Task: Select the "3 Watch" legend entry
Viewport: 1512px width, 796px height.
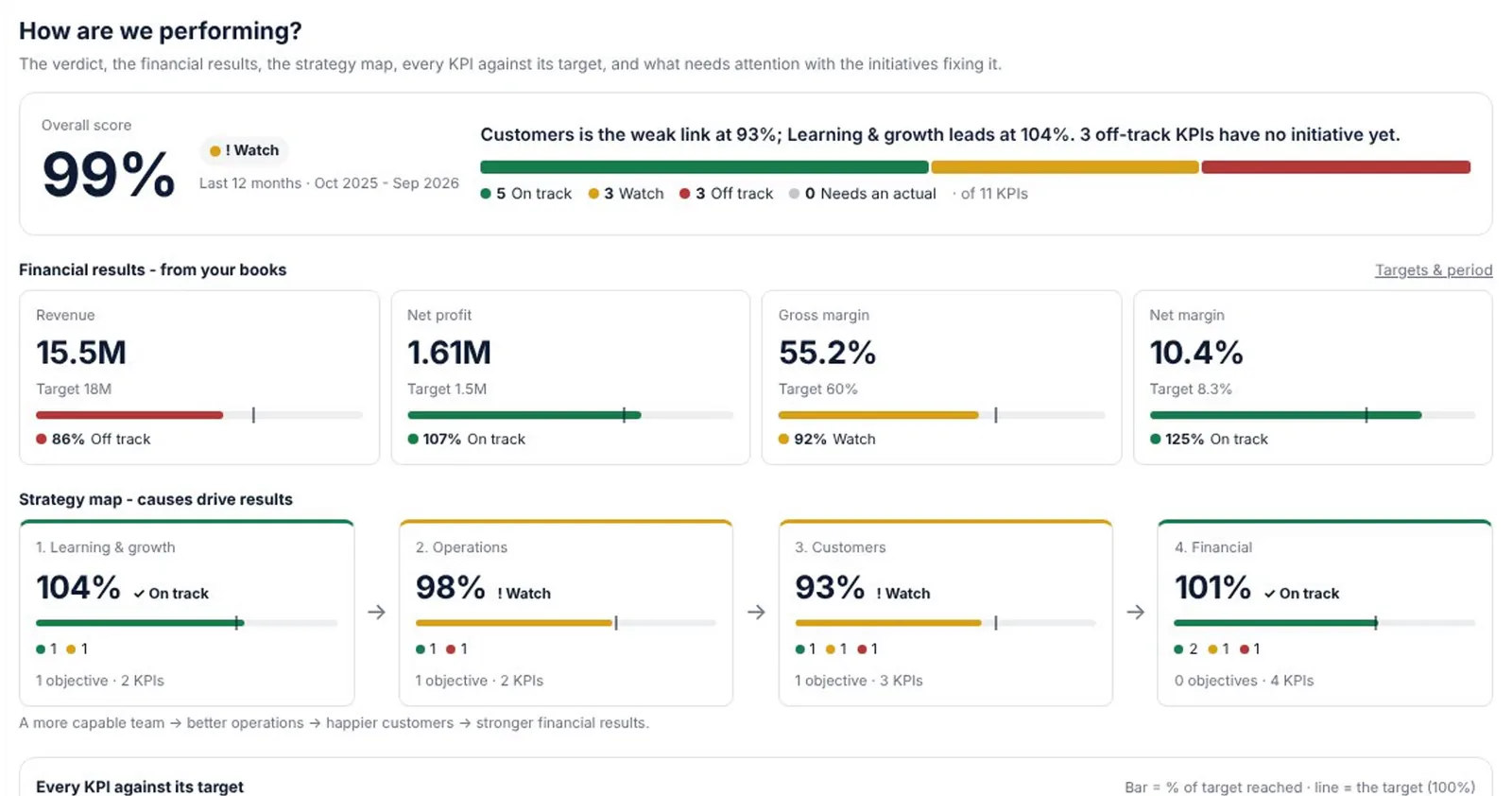Action: (x=627, y=194)
